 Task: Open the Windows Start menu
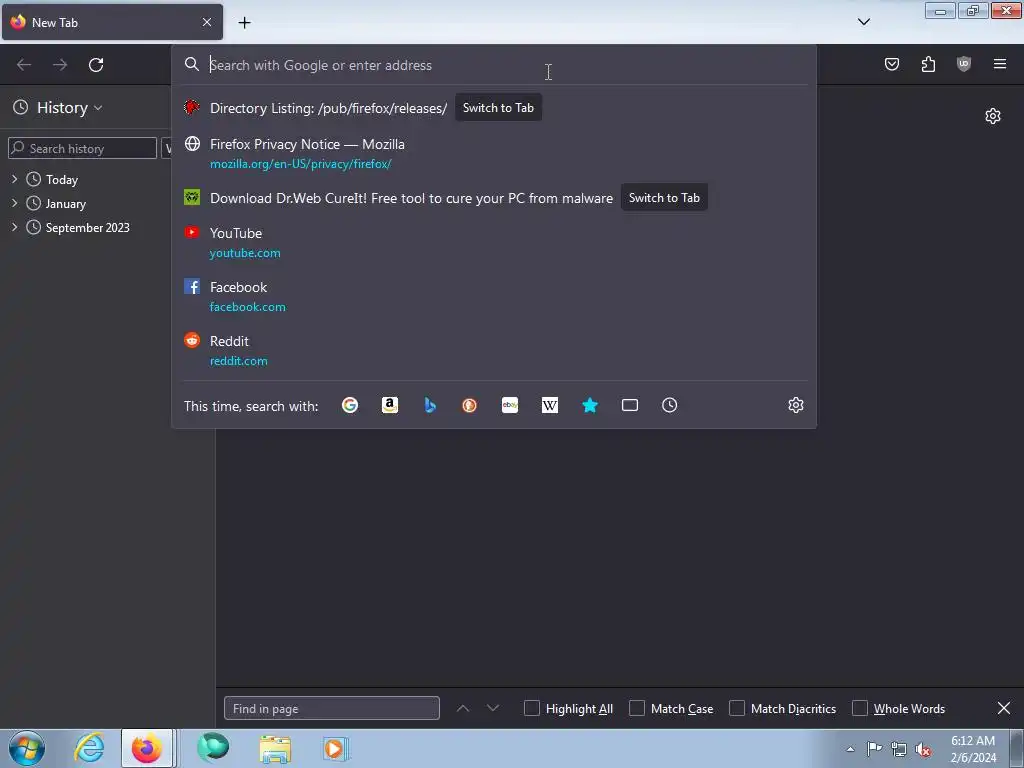(x=27, y=748)
